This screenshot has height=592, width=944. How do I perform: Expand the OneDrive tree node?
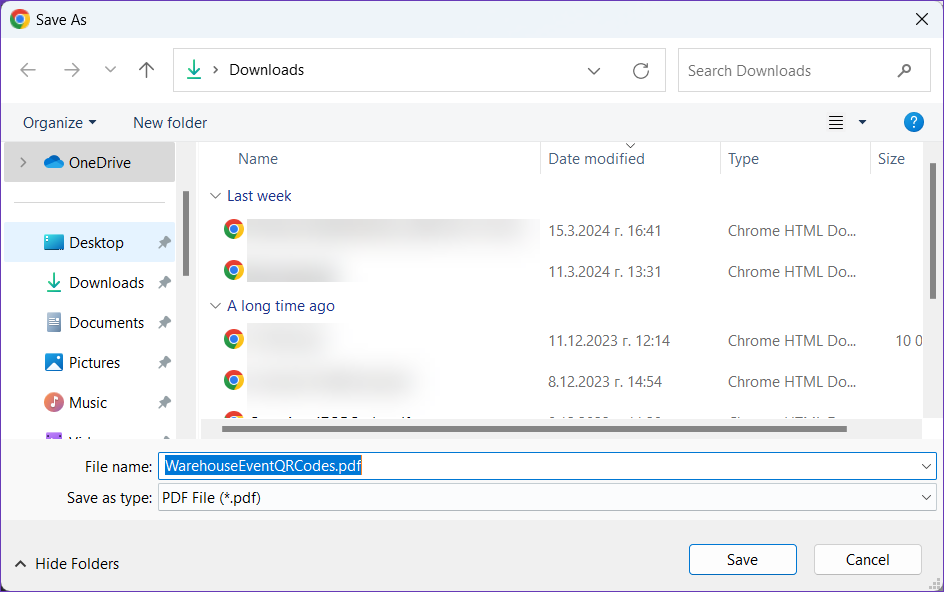(23, 162)
